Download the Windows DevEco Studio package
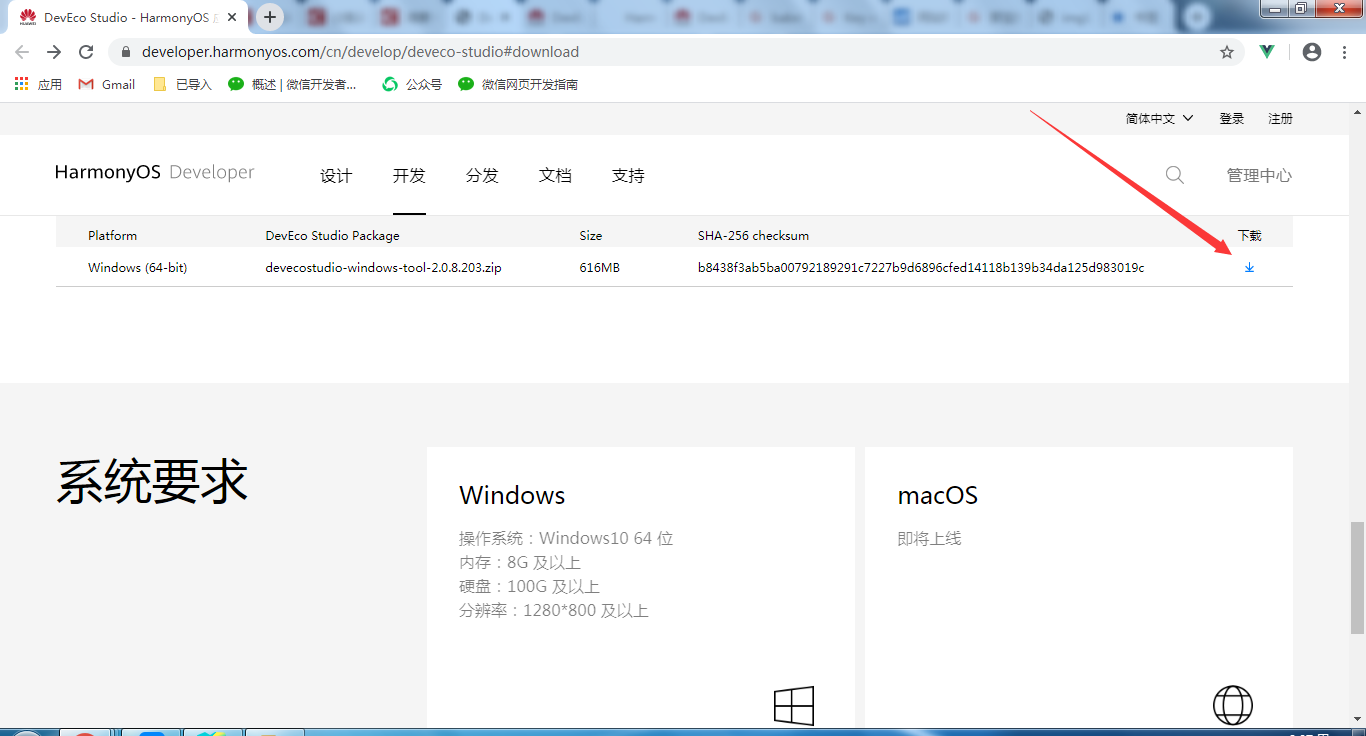This screenshot has height=736, width=1366. tap(1249, 267)
